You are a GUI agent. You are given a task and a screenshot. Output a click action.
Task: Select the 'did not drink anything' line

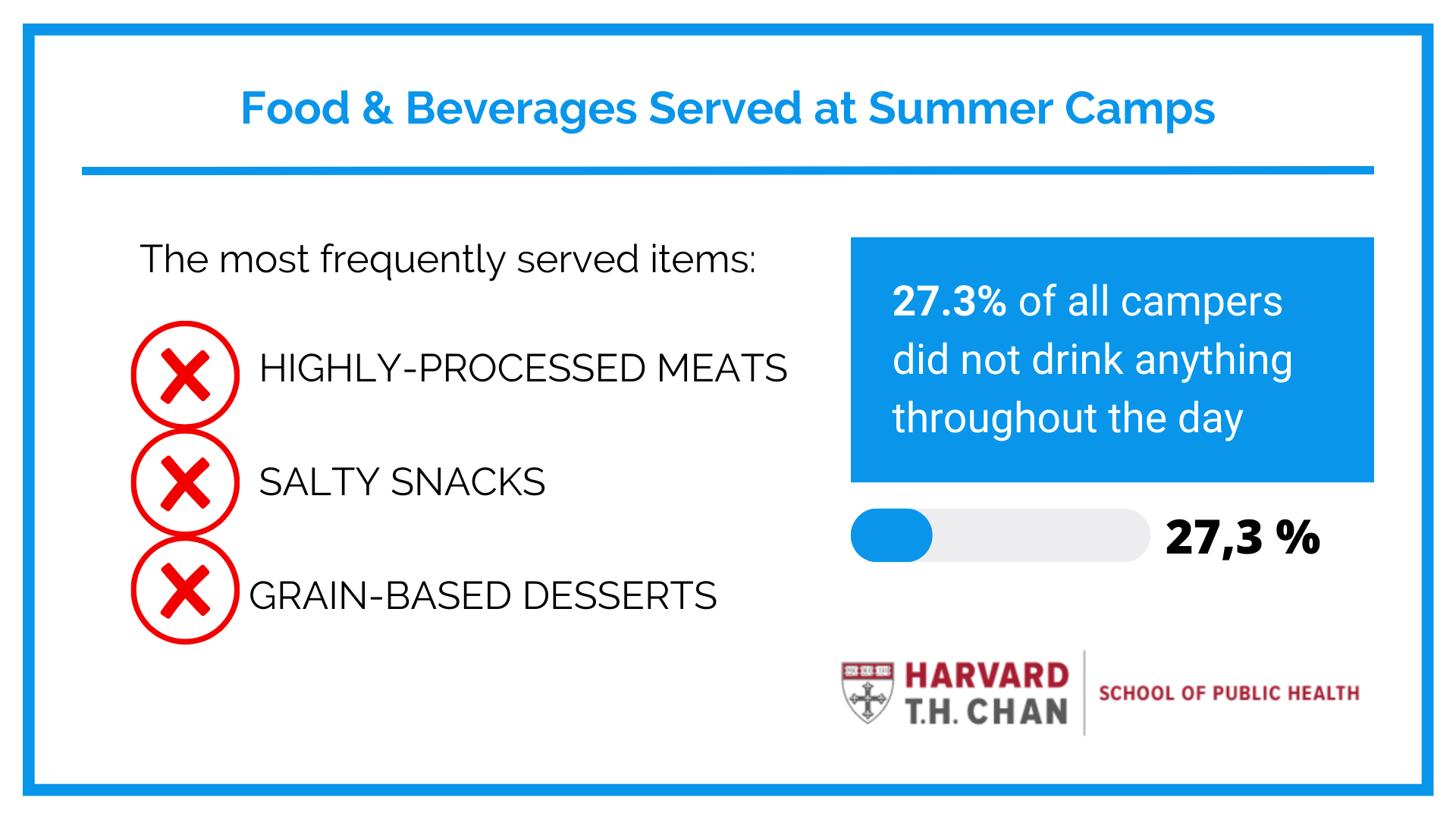point(1092,360)
